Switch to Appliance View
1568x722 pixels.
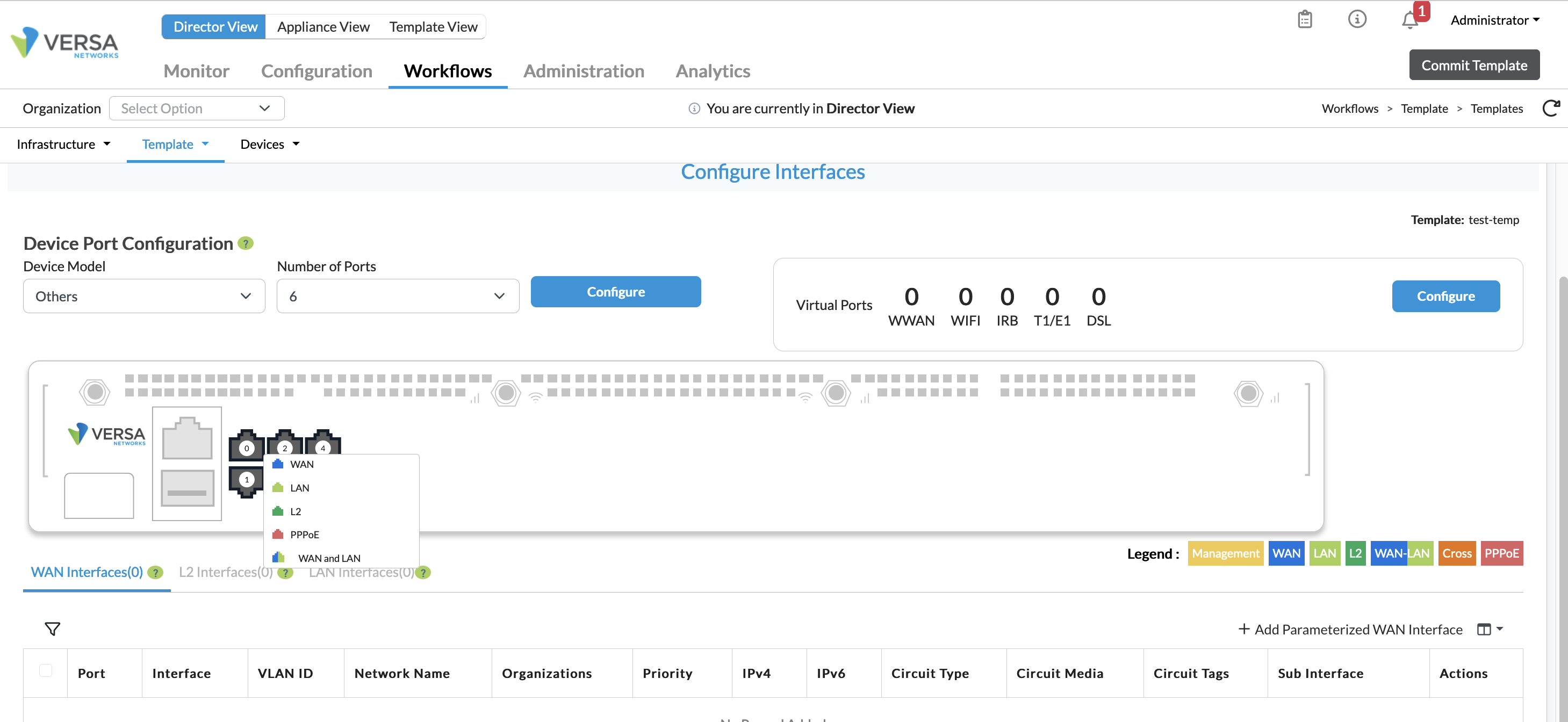(x=323, y=27)
